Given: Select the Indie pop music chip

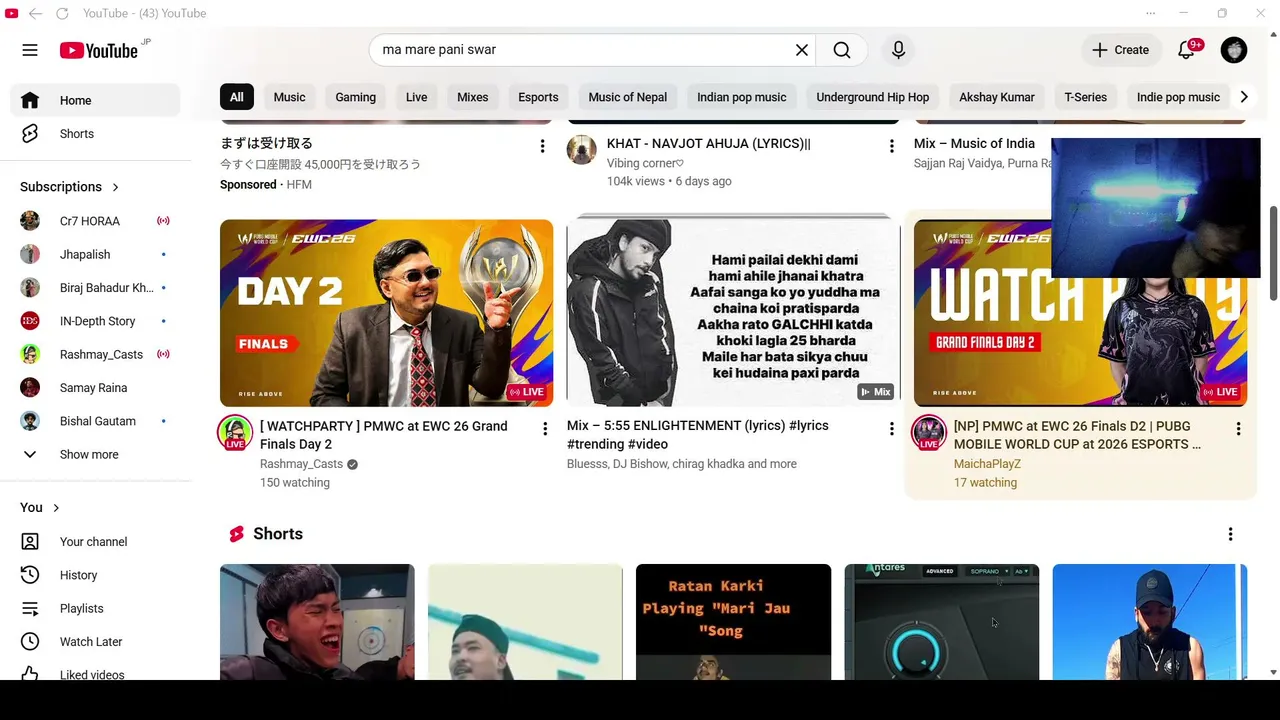Looking at the screenshot, I should click(1178, 97).
